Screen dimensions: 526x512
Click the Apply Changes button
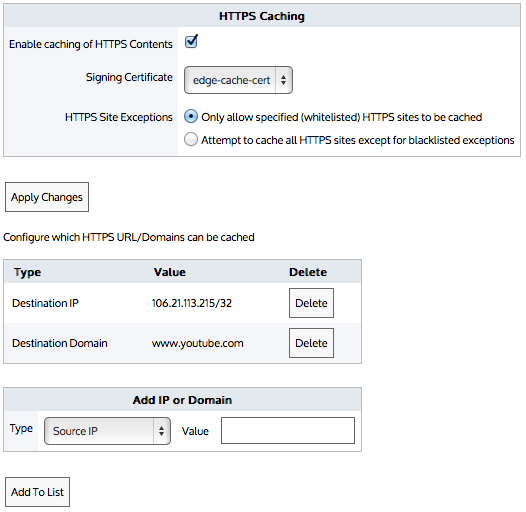click(47, 197)
